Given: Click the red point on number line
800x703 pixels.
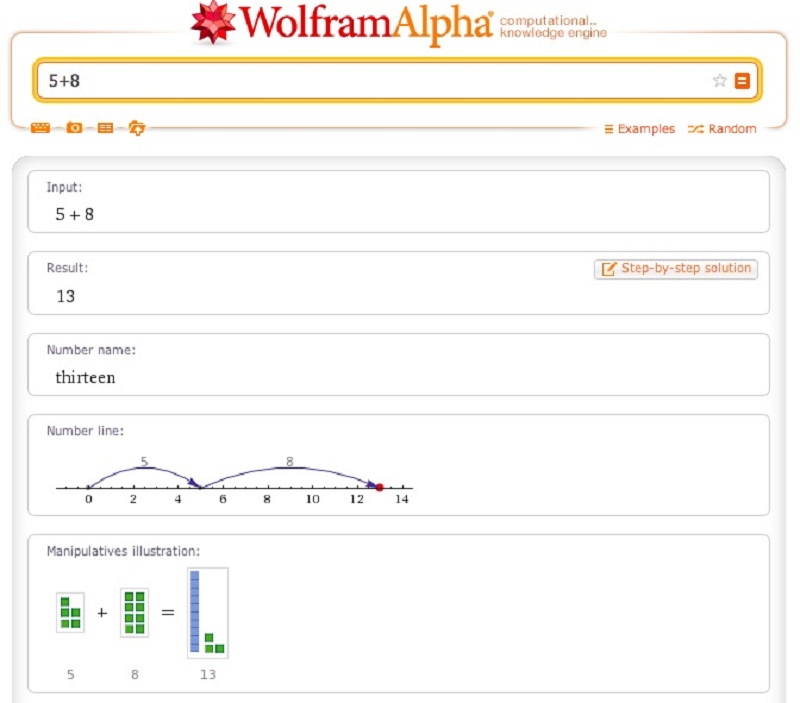Looking at the screenshot, I should tap(380, 487).
